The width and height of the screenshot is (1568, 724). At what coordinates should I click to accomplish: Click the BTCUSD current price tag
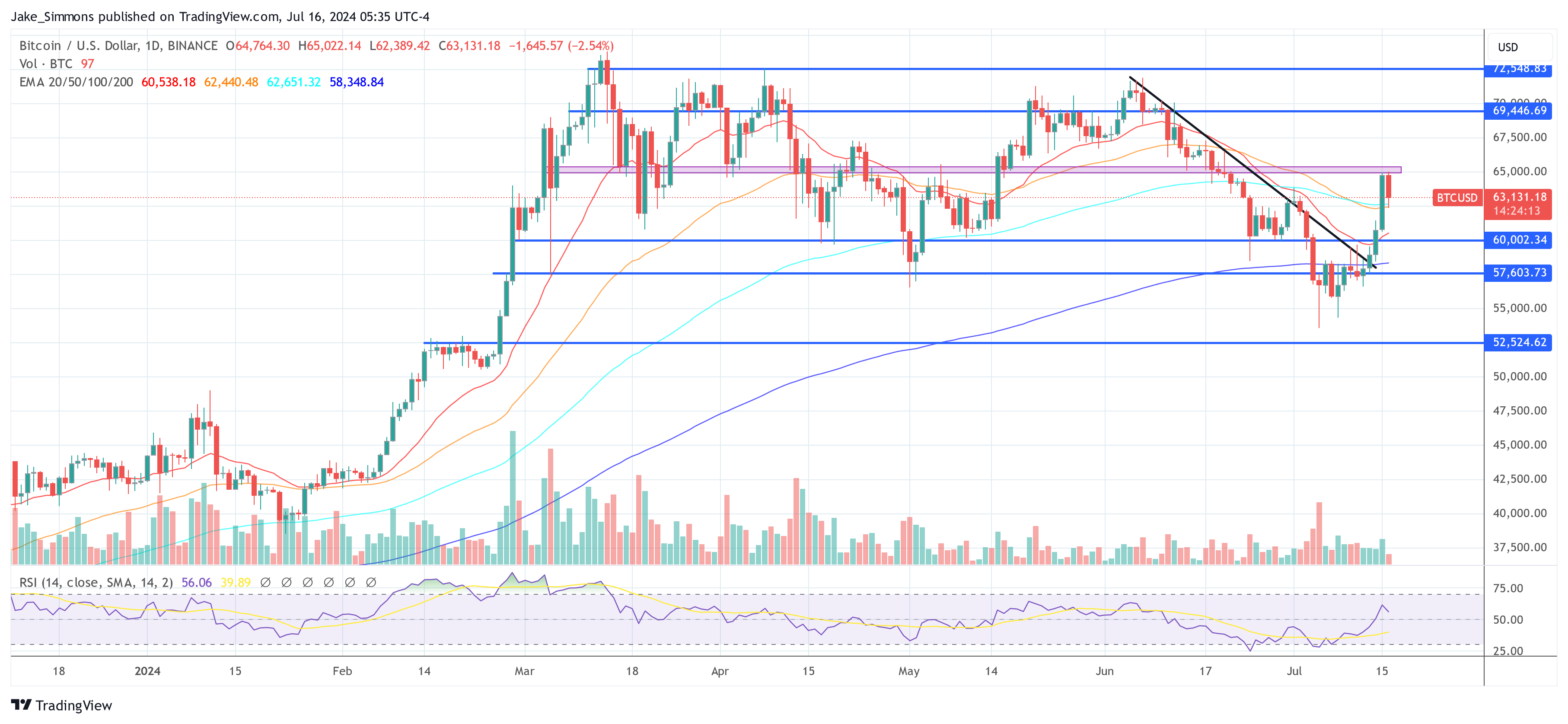click(x=1457, y=197)
